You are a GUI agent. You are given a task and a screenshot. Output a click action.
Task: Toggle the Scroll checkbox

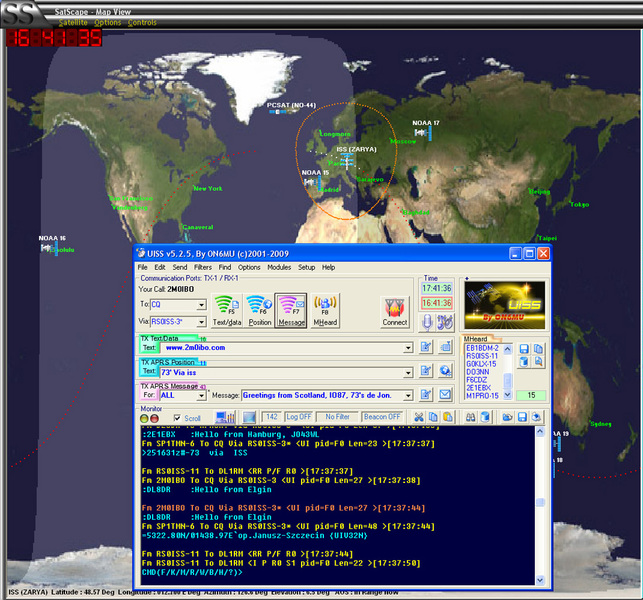click(x=177, y=418)
